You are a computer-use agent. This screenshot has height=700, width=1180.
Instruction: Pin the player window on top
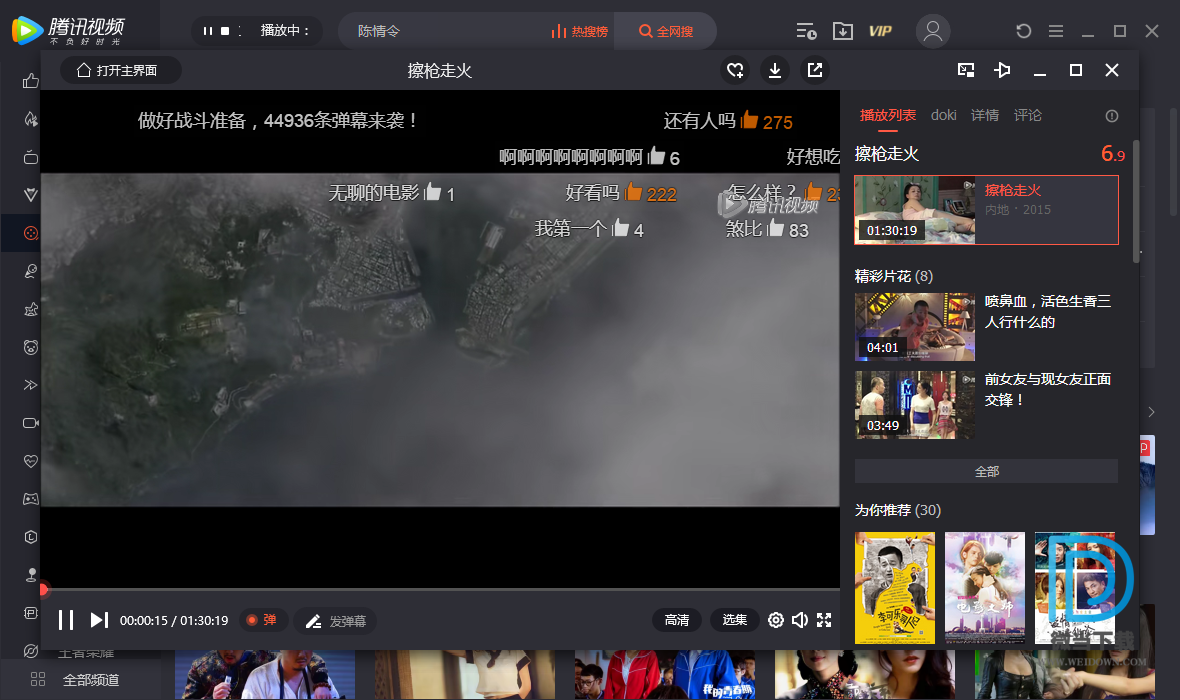tap(1002, 70)
